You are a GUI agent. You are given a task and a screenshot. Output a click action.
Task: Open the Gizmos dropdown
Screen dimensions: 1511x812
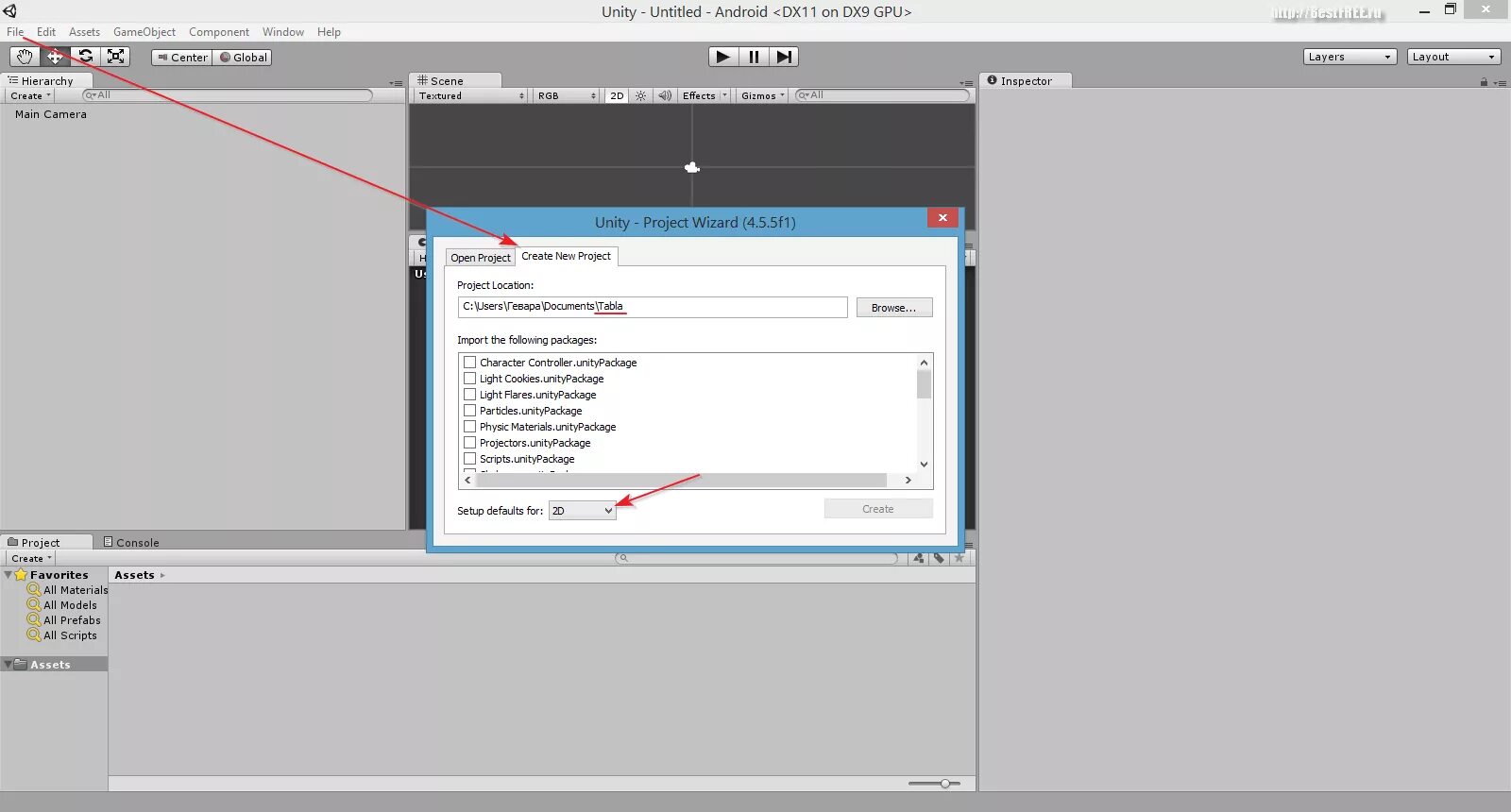[x=763, y=95]
